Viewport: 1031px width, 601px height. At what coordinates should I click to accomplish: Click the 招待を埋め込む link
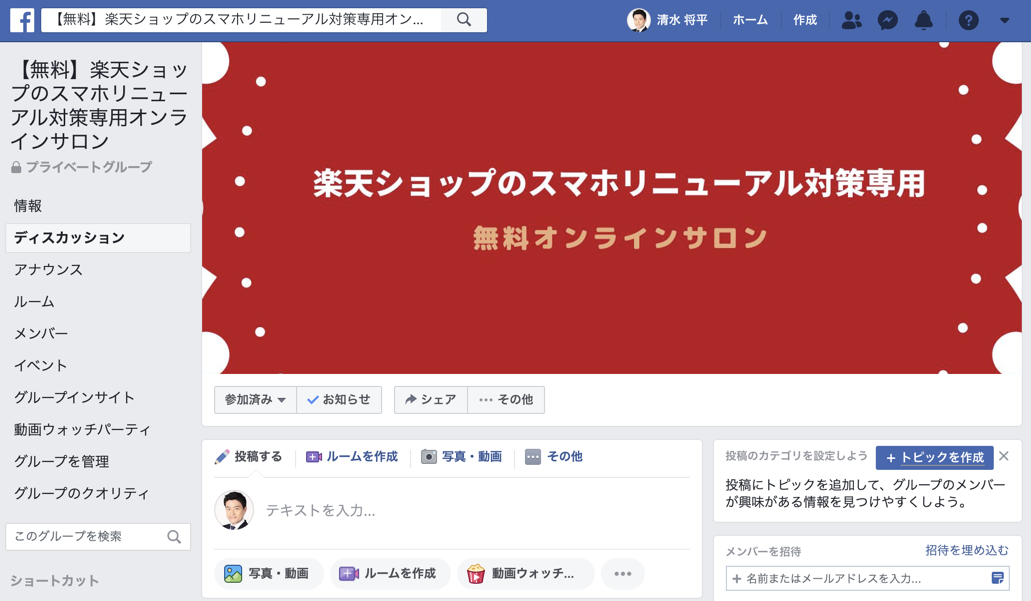pyautogui.click(x=967, y=550)
